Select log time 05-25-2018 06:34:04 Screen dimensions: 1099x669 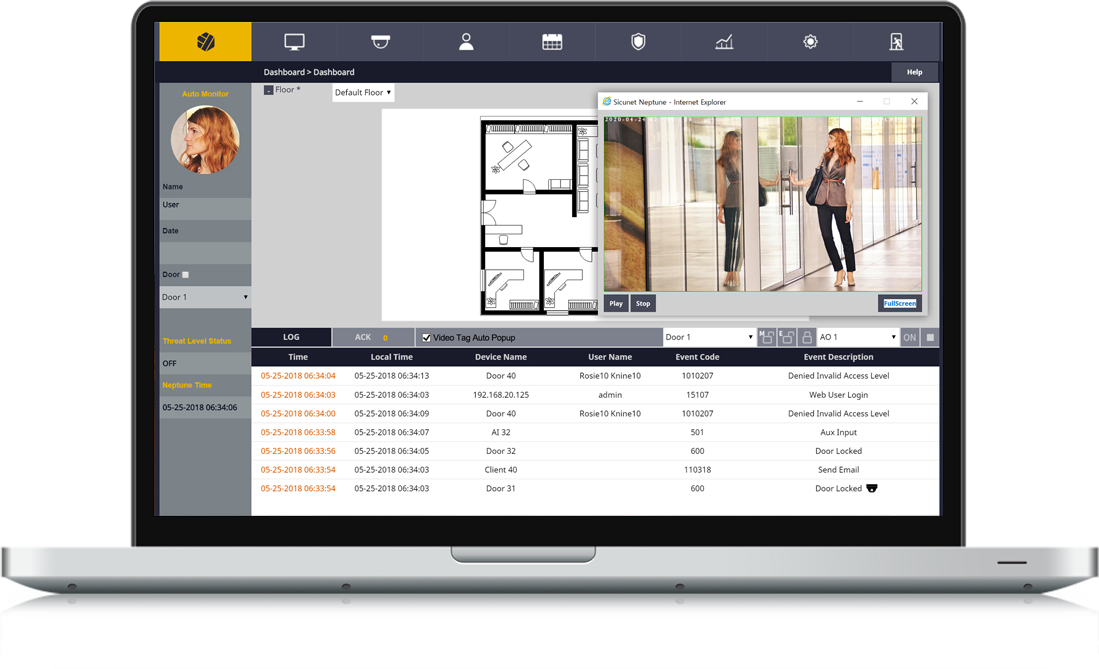[298, 376]
